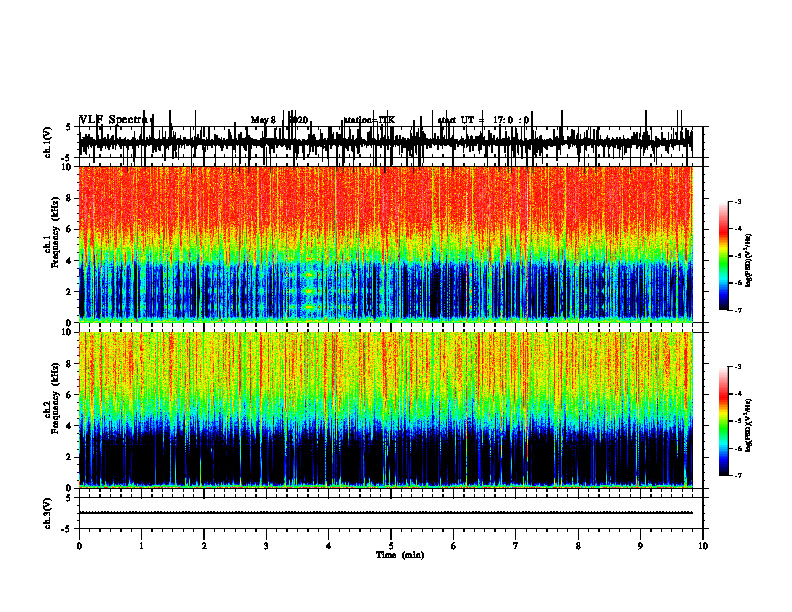
Task: Click the "3" tick on time axis
Action: point(266,546)
